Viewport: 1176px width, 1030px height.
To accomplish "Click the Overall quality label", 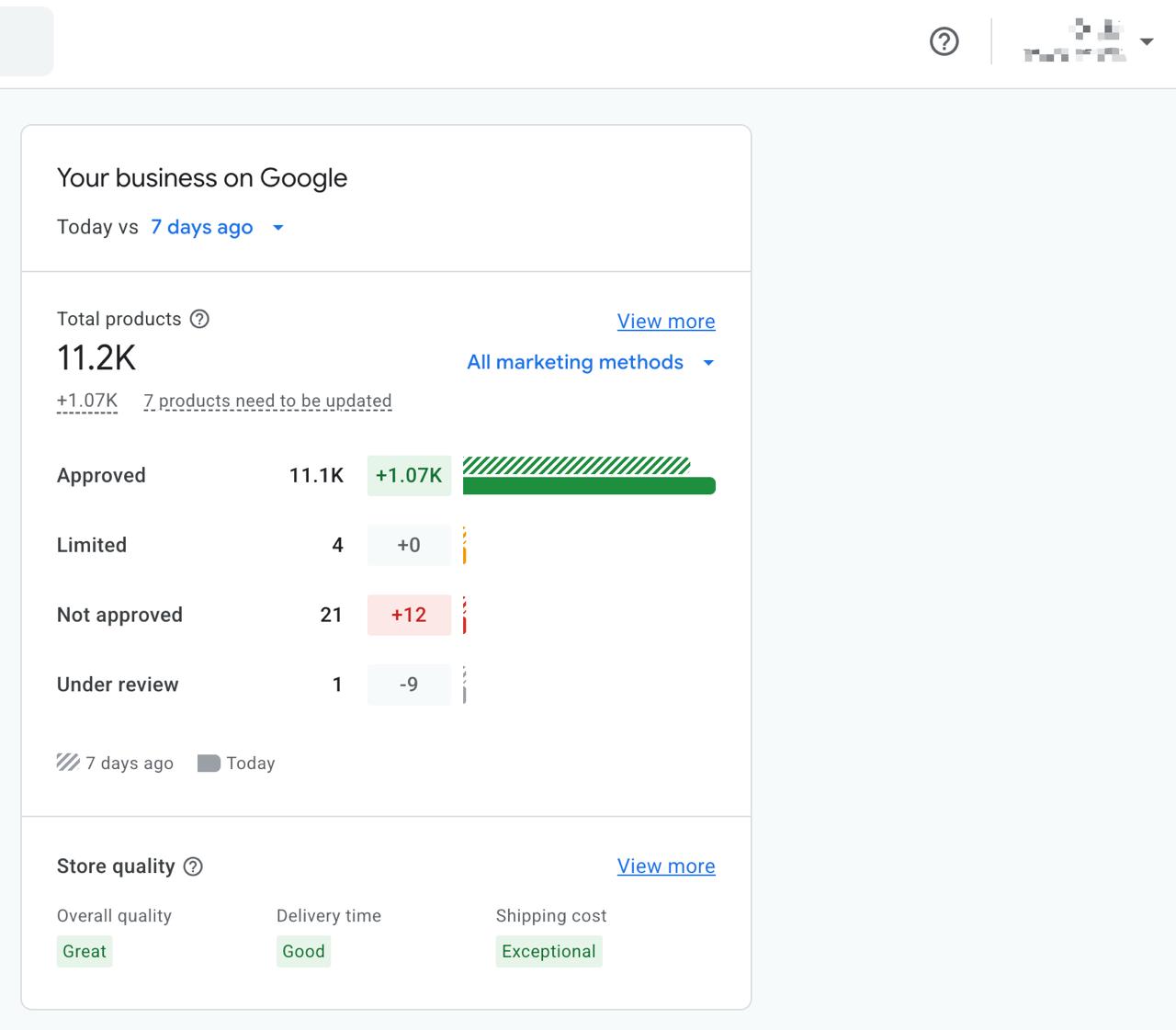I will click(x=114, y=916).
